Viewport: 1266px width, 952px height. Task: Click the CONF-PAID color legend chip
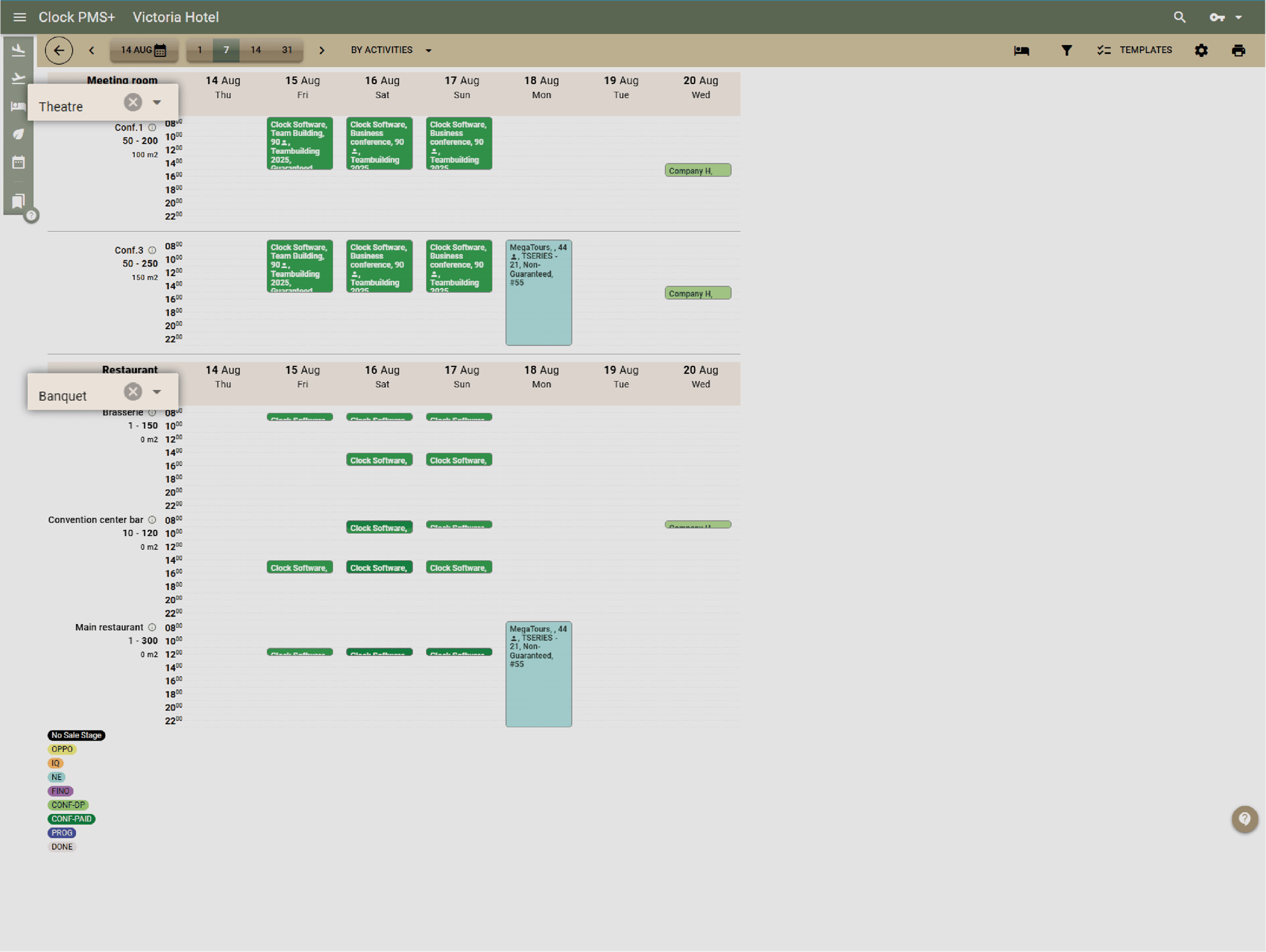coord(72,818)
